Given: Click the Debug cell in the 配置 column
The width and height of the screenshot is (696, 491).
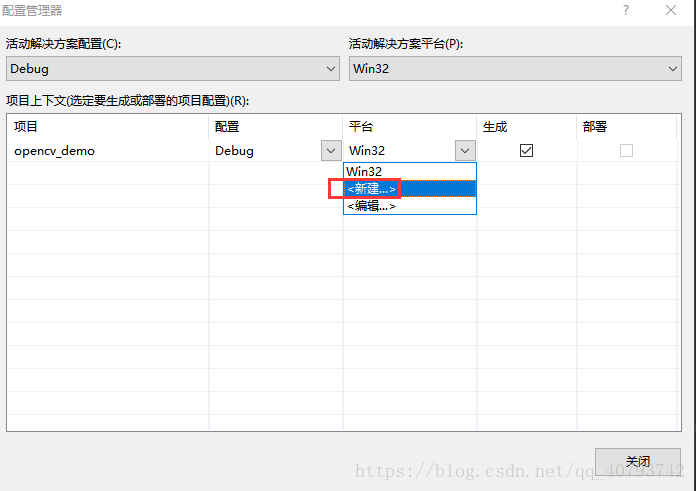Looking at the screenshot, I should [x=265, y=150].
